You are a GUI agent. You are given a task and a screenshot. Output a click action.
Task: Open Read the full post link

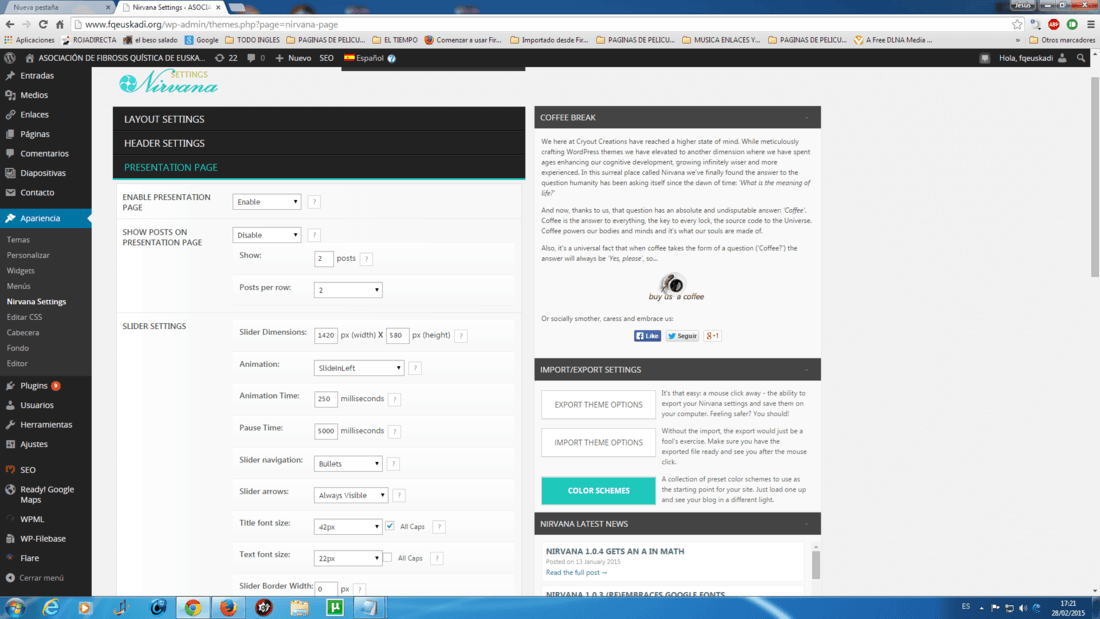click(x=576, y=573)
